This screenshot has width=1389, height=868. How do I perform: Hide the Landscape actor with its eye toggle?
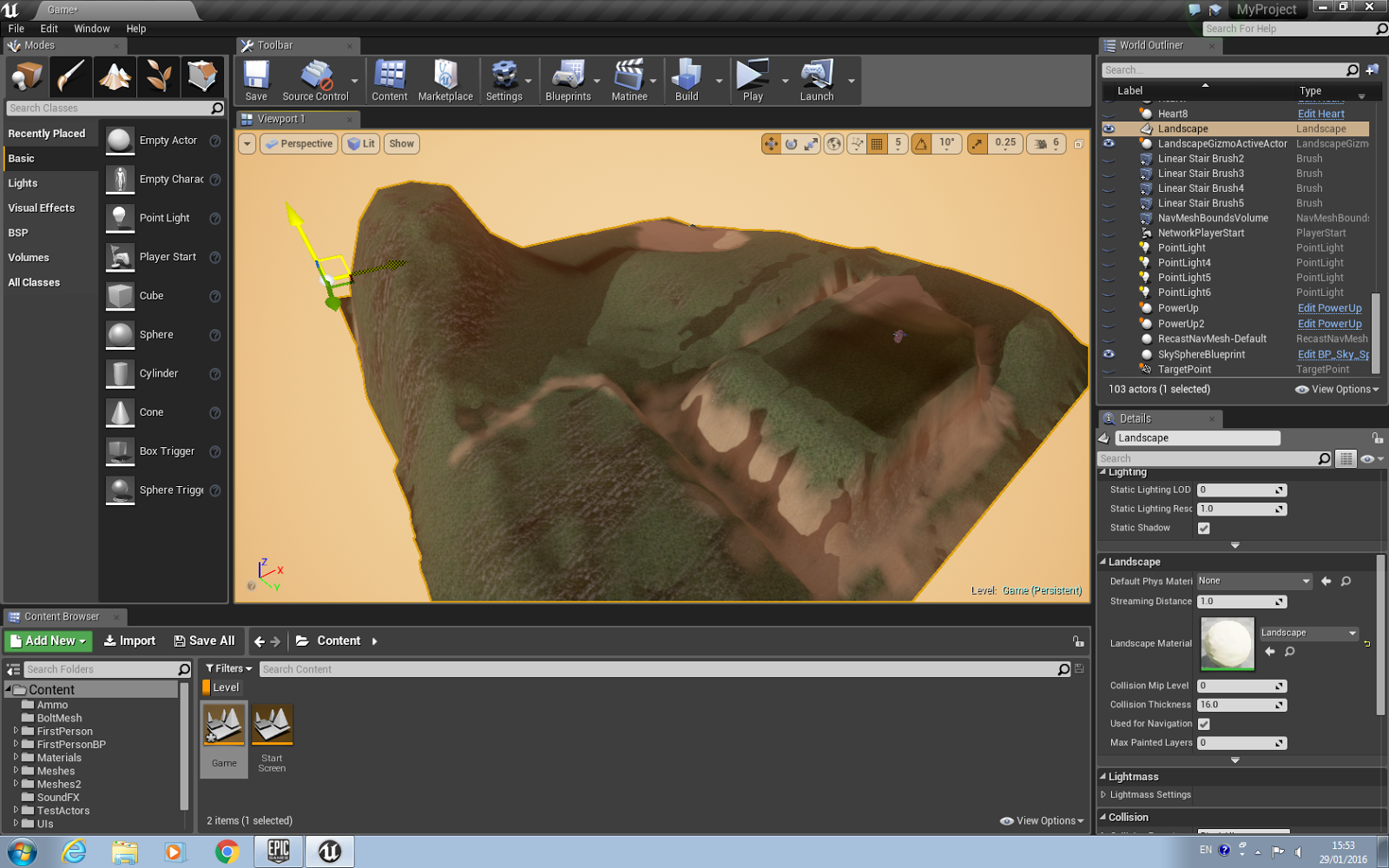(1109, 128)
